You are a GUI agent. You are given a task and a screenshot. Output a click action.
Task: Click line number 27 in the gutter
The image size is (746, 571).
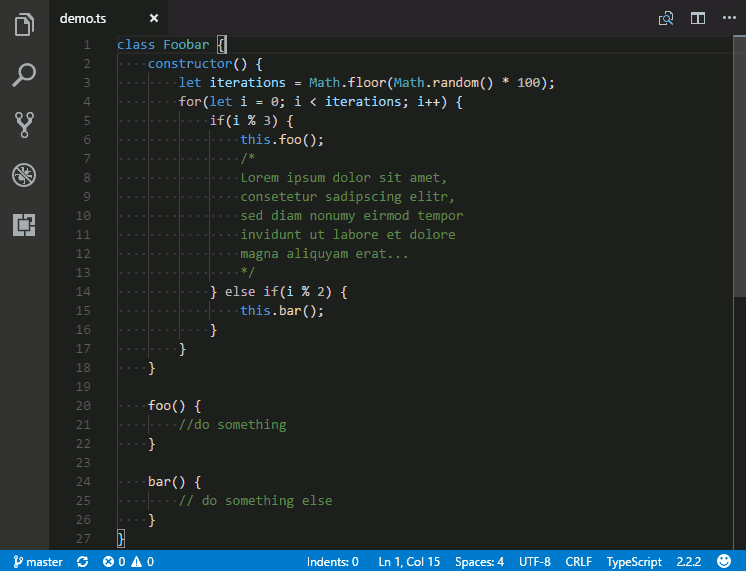click(x=83, y=539)
